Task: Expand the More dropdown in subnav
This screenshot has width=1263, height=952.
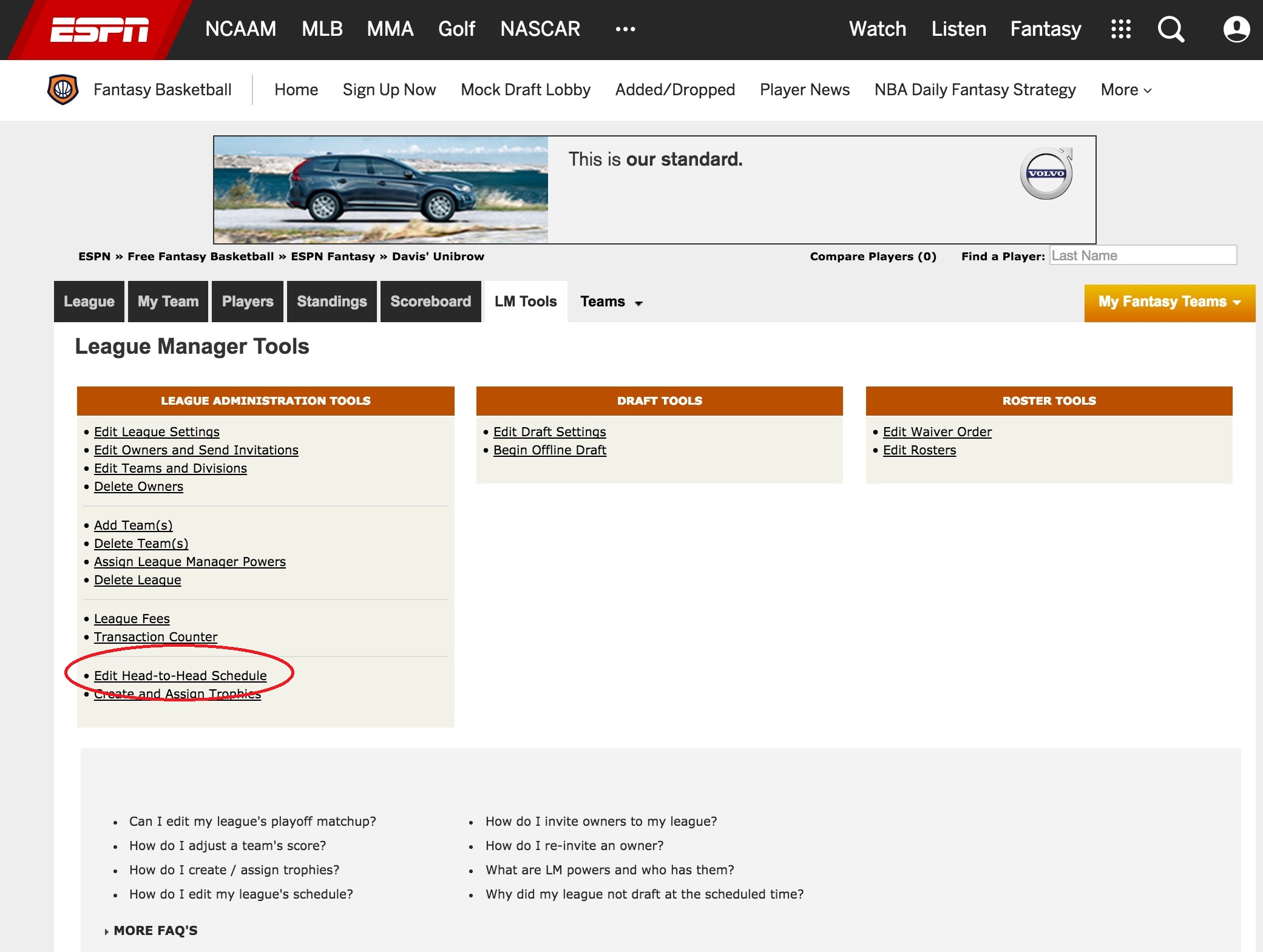Action: click(x=1126, y=90)
